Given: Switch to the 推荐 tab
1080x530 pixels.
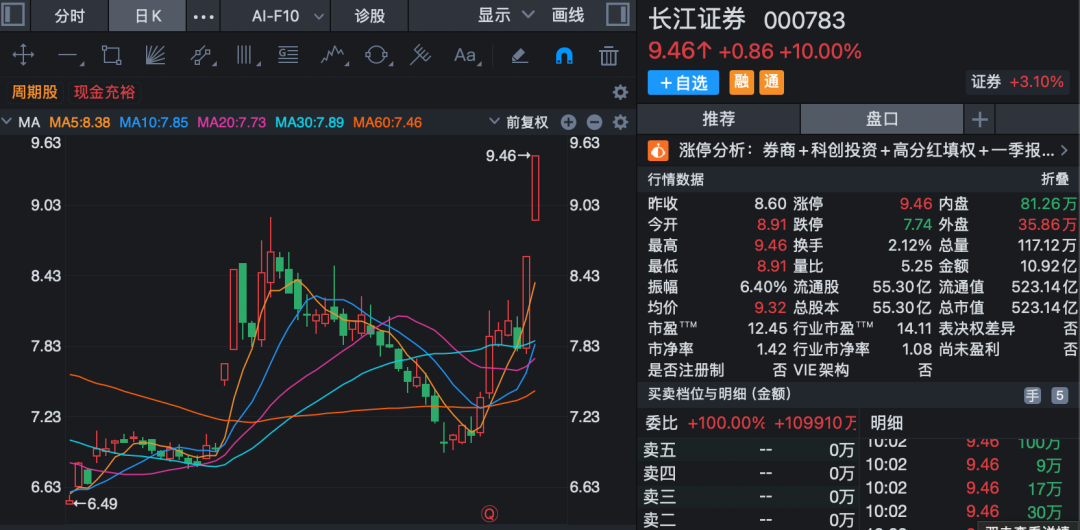Looking at the screenshot, I should point(718,119).
